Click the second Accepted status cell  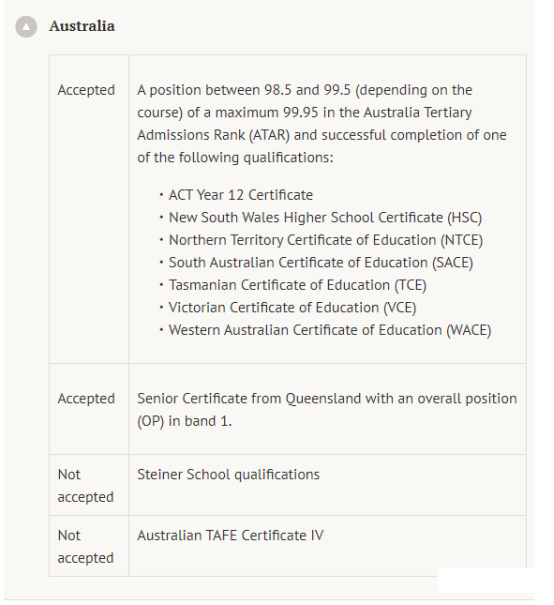(x=86, y=399)
